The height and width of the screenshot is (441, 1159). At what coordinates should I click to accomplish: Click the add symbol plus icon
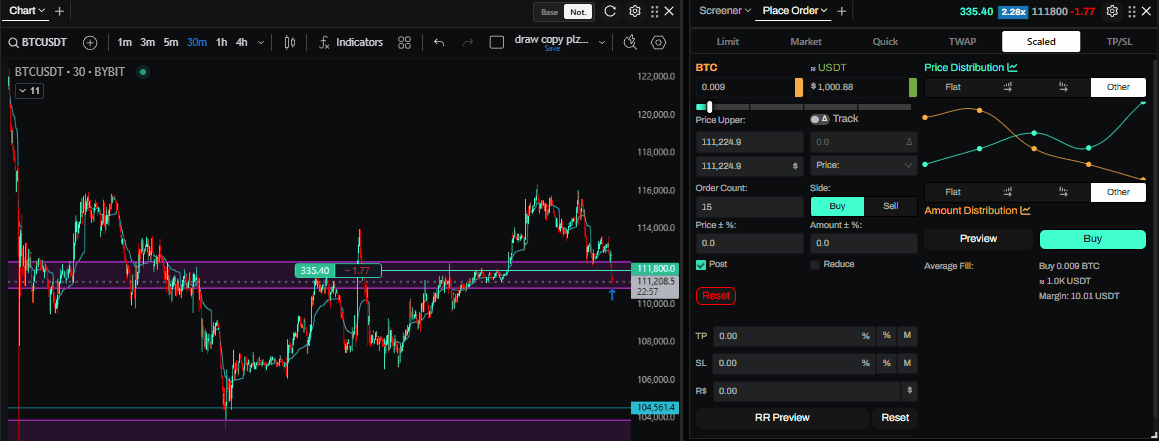point(90,43)
